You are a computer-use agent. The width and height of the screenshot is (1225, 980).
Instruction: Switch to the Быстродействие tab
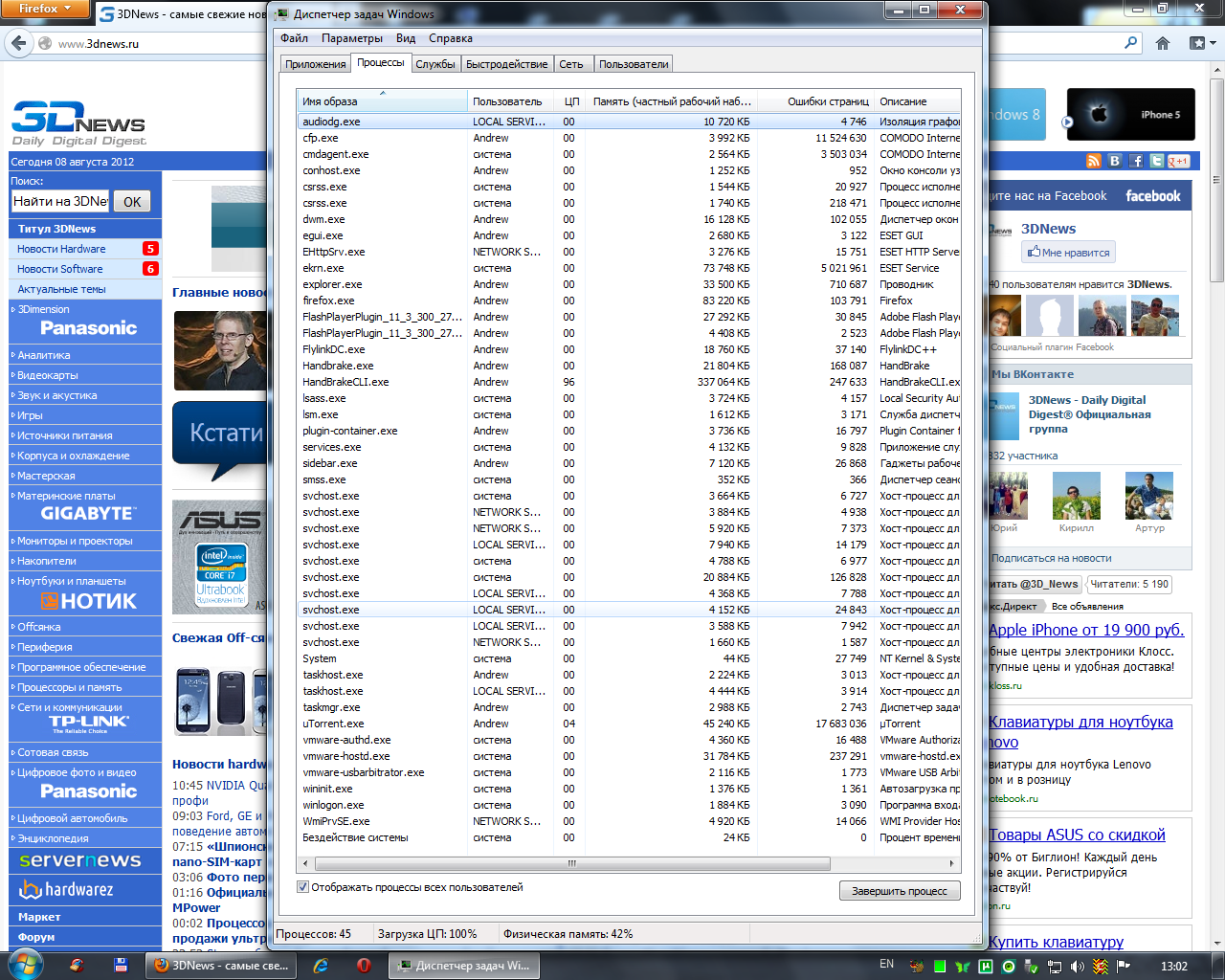pos(507,64)
